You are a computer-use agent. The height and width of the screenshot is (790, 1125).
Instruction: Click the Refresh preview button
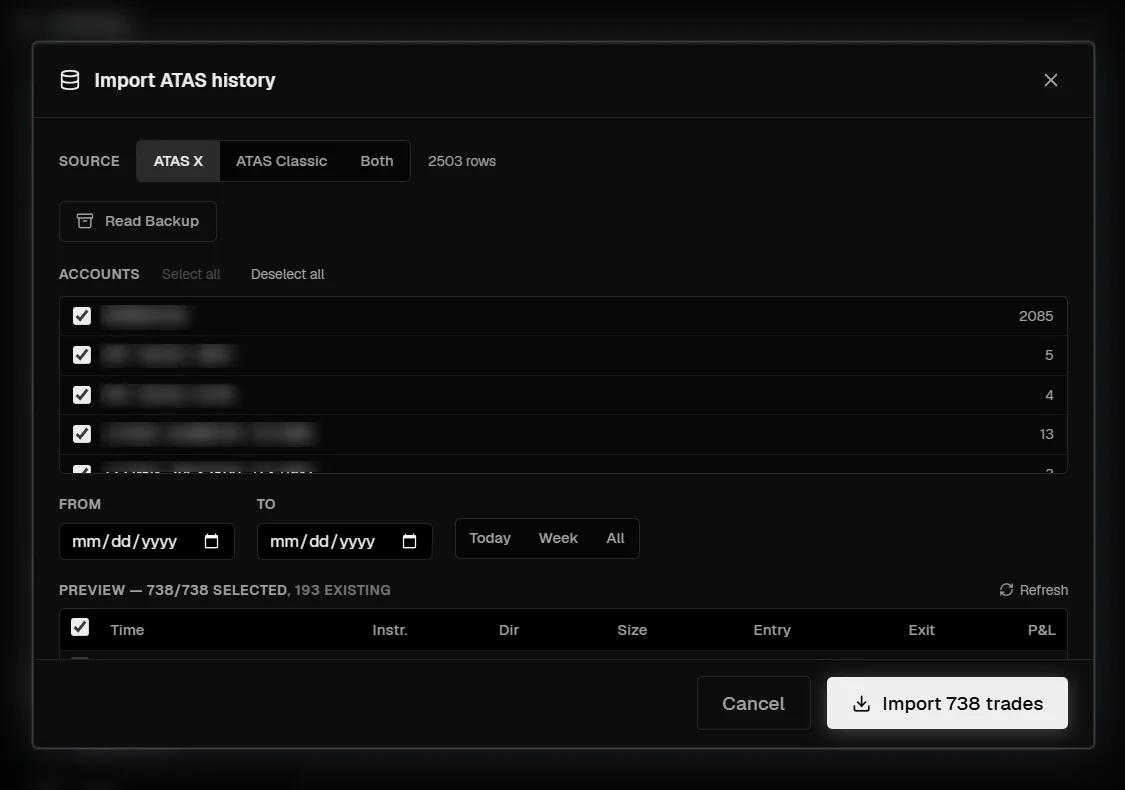1033,590
